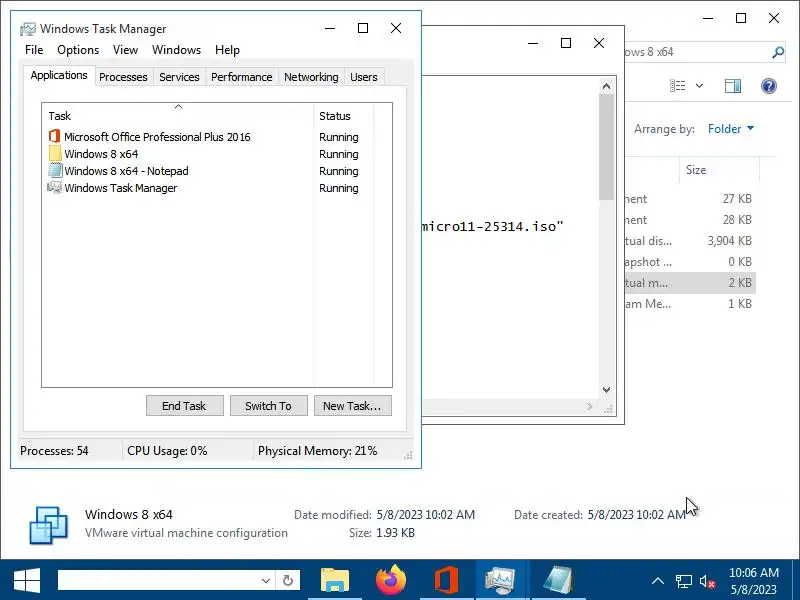Switch to the Processes tab
This screenshot has width=800, height=600.
pos(123,77)
